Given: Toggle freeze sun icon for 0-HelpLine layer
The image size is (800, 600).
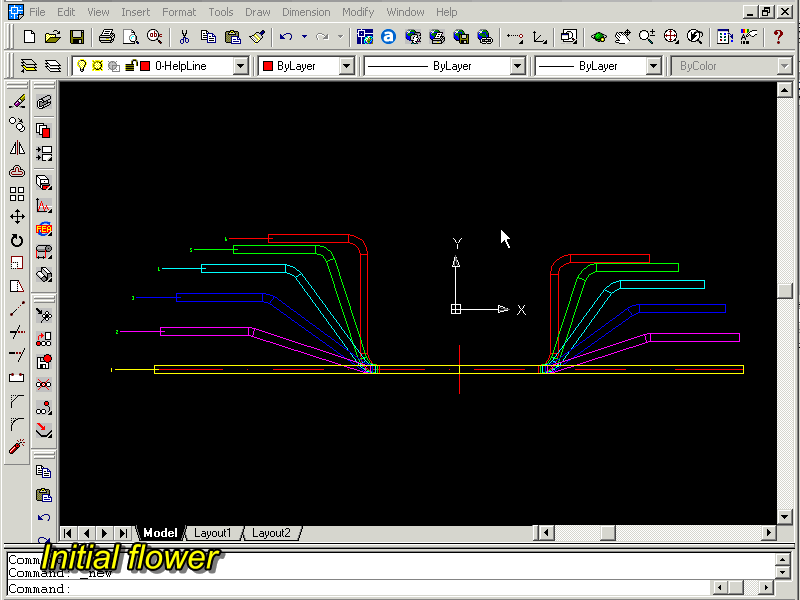Looking at the screenshot, I should pyautogui.click(x=97, y=66).
